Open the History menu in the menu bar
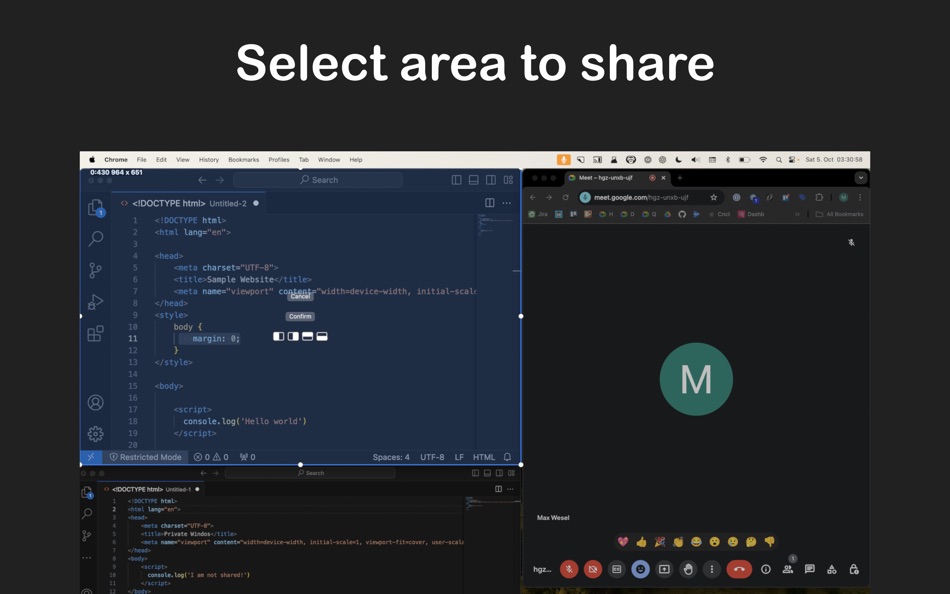Screen dimensions: 950x594 coord(209,160)
